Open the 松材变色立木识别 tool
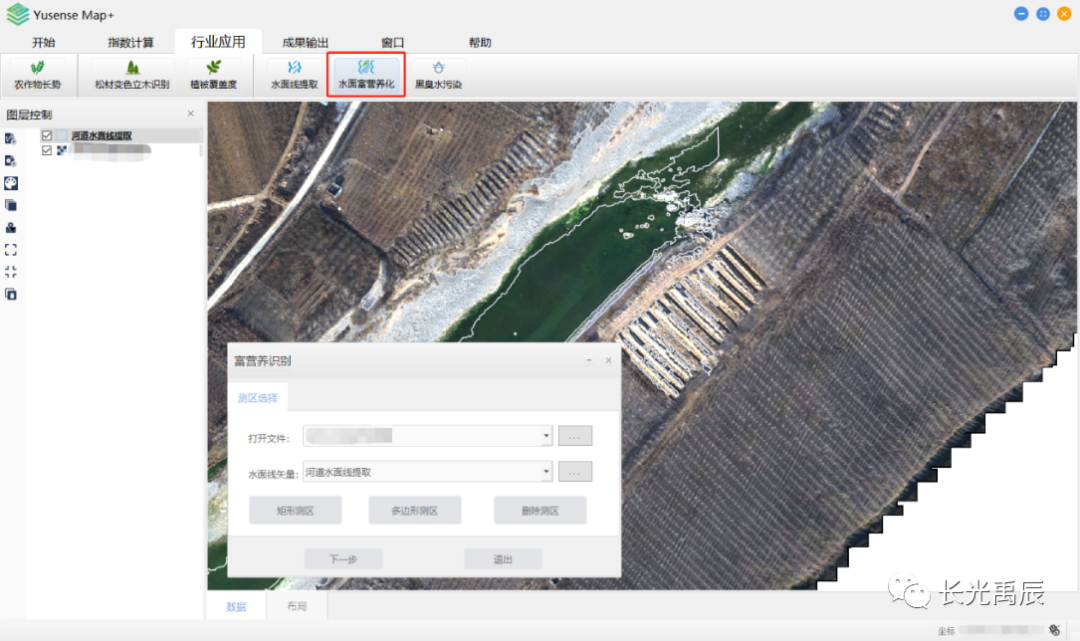Image resolution: width=1080 pixels, height=641 pixels. coord(132,75)
